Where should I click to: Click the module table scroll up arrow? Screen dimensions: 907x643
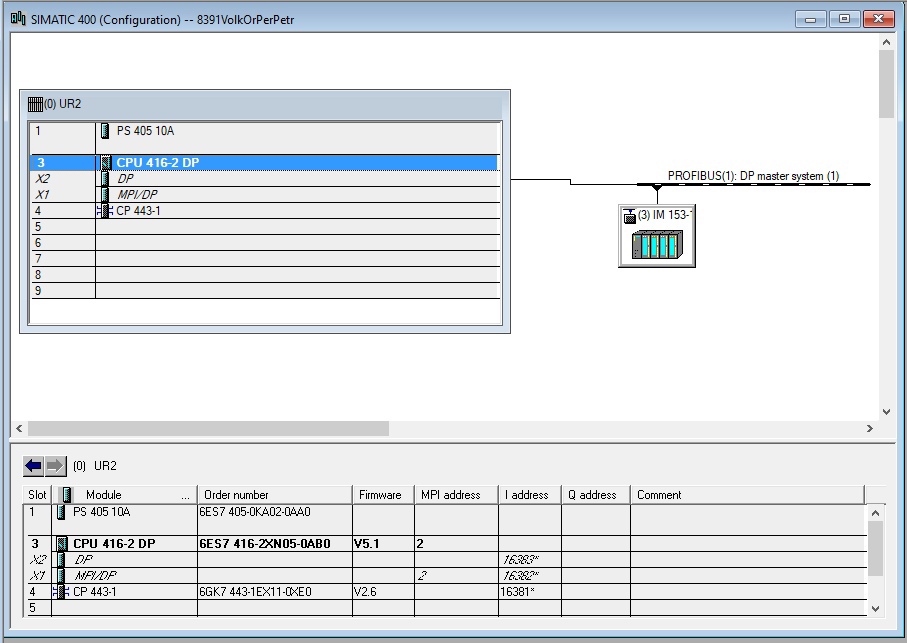[x=875, y=513]
